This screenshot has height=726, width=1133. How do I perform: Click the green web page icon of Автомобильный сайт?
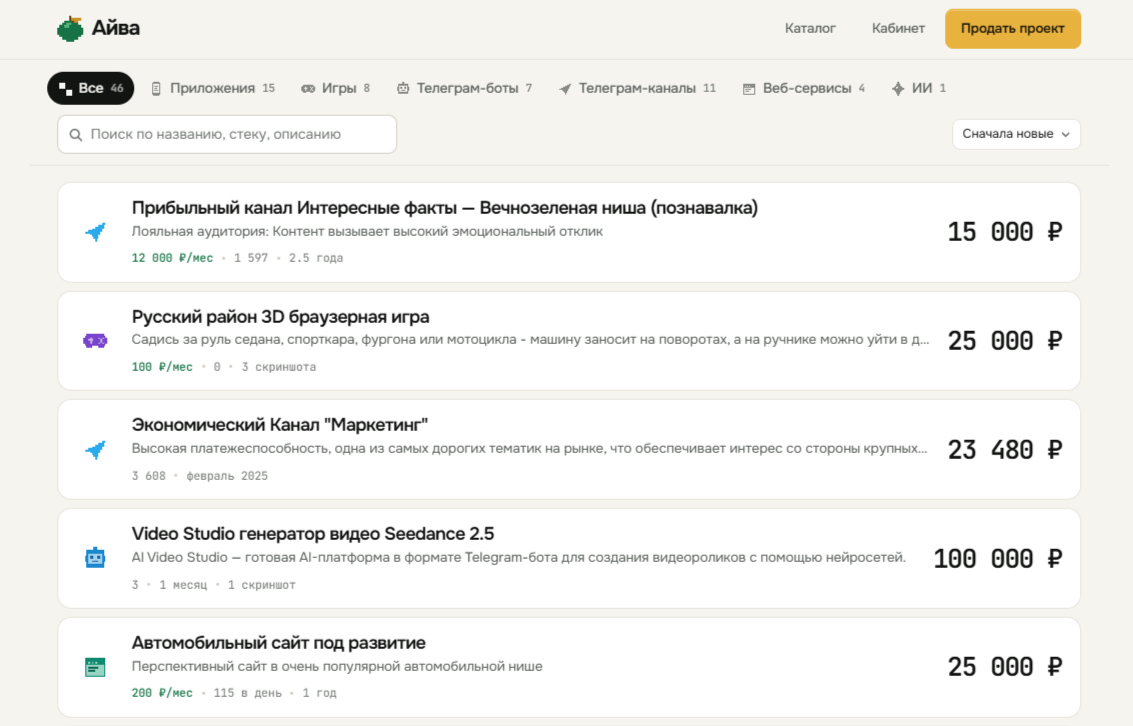(x=95, y=667)
